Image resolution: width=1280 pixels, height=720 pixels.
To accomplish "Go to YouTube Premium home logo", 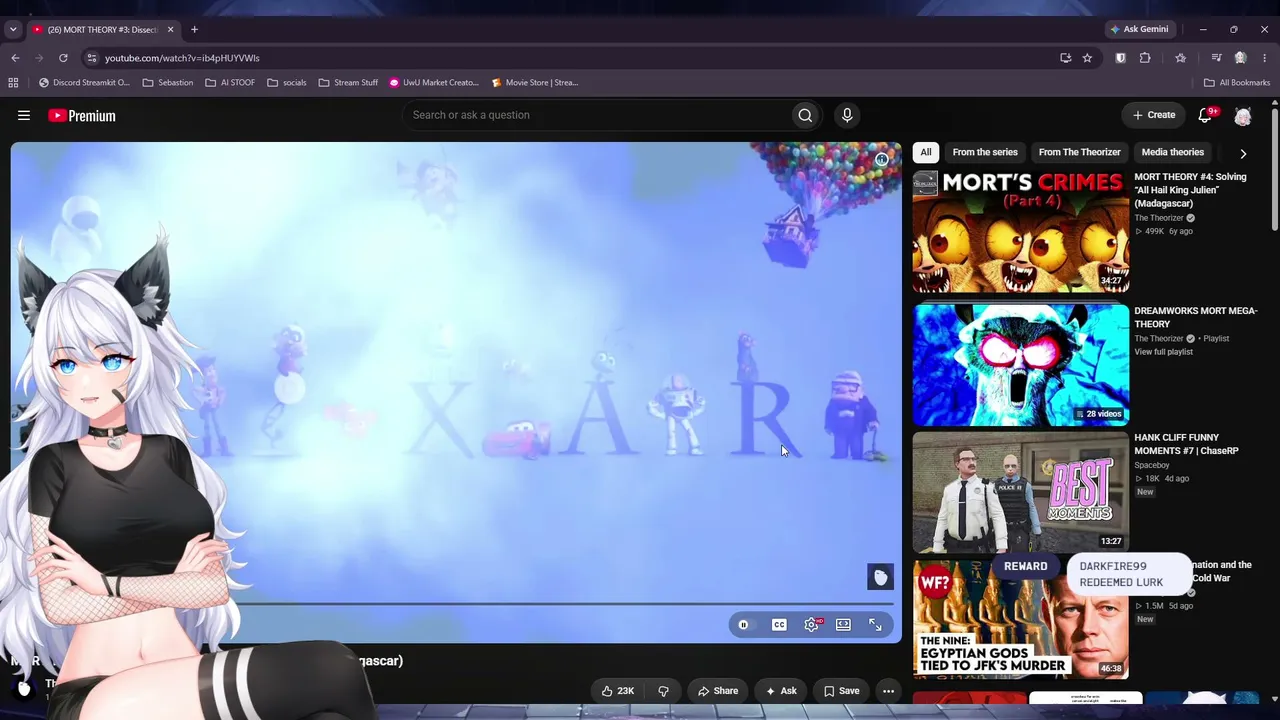I will pyautogui.click(x=82, y=116).
